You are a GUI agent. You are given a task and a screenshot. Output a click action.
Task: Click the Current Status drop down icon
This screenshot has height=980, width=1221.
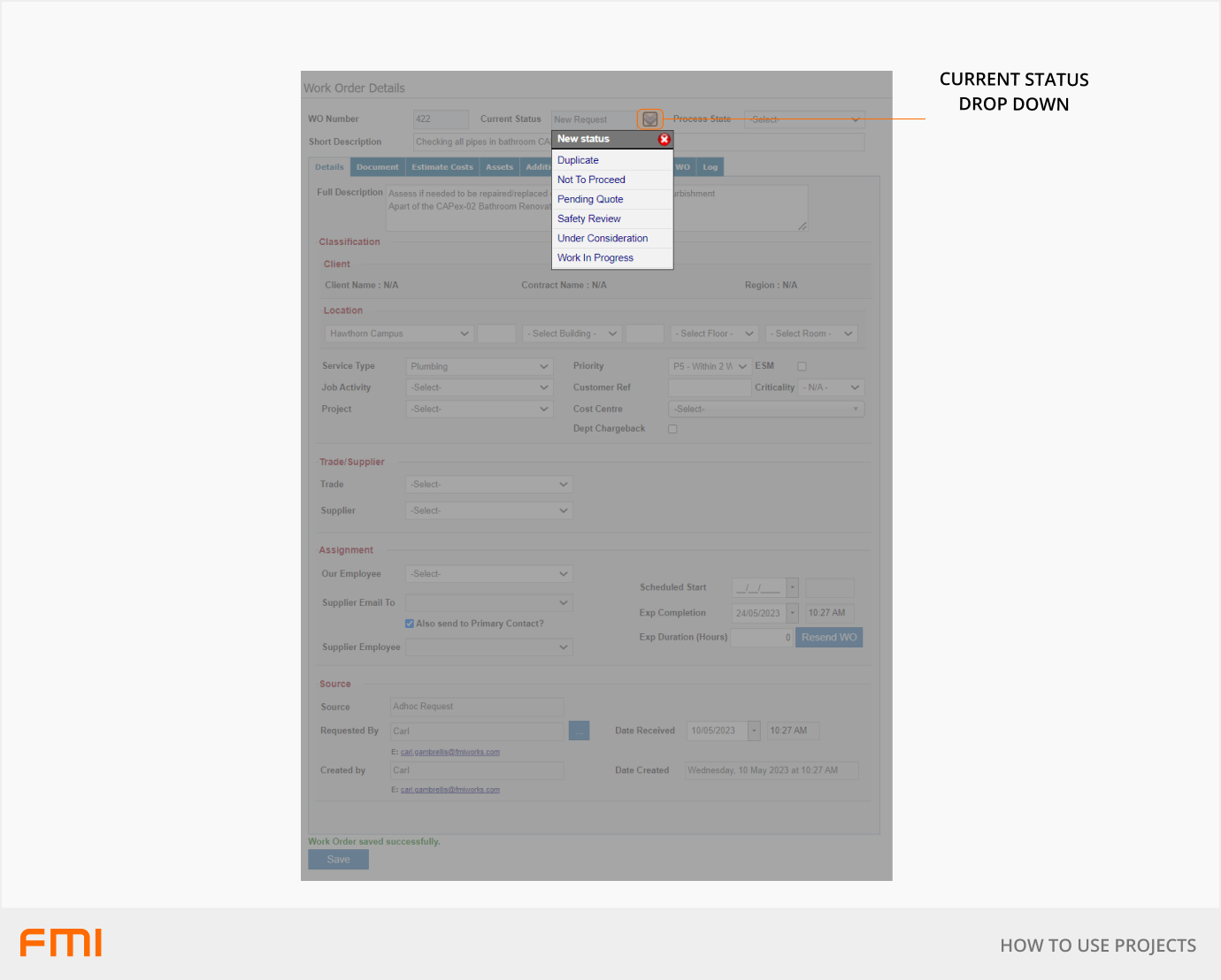(x=650, y=119)
